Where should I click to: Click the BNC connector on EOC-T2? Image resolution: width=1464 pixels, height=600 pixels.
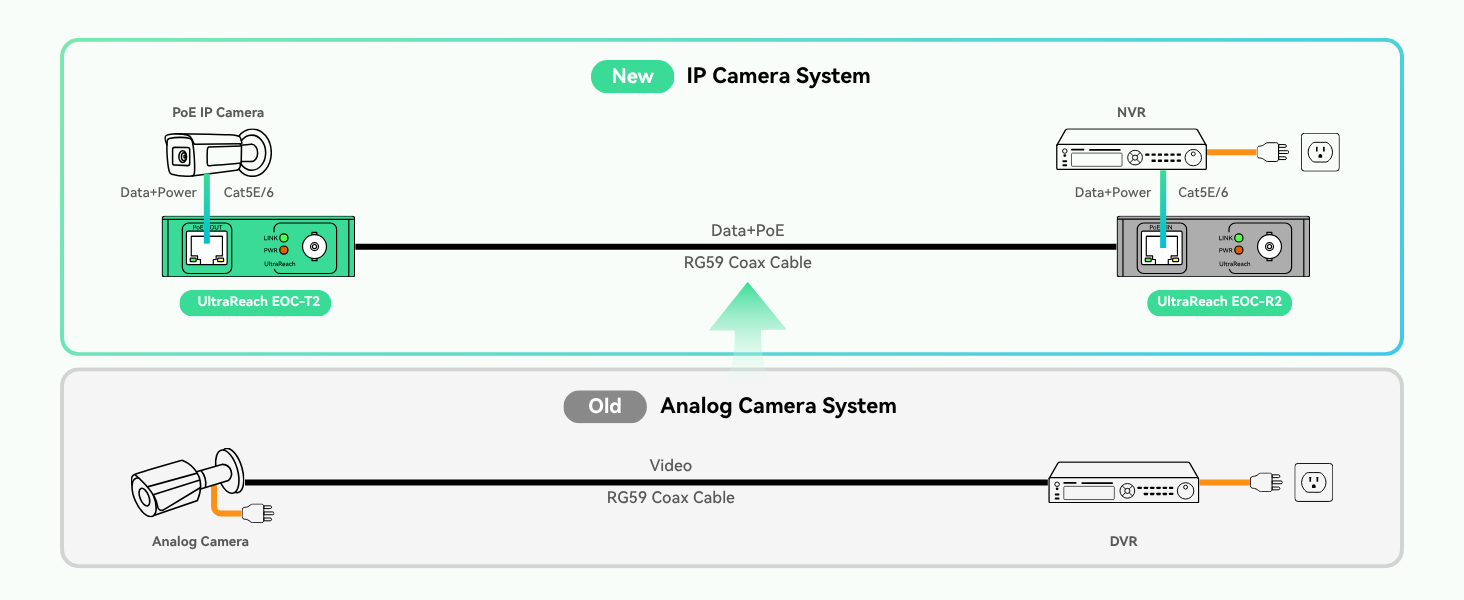(x=316, y=246)
